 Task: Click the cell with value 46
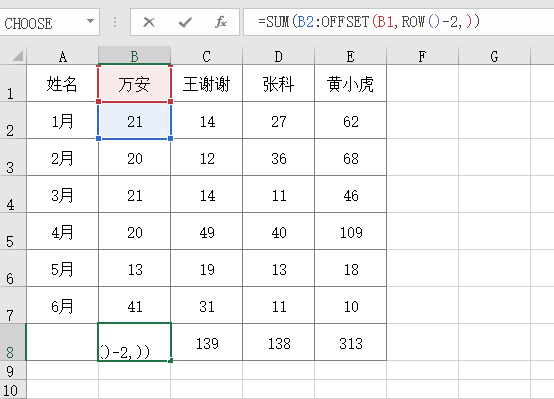[350, 195]
